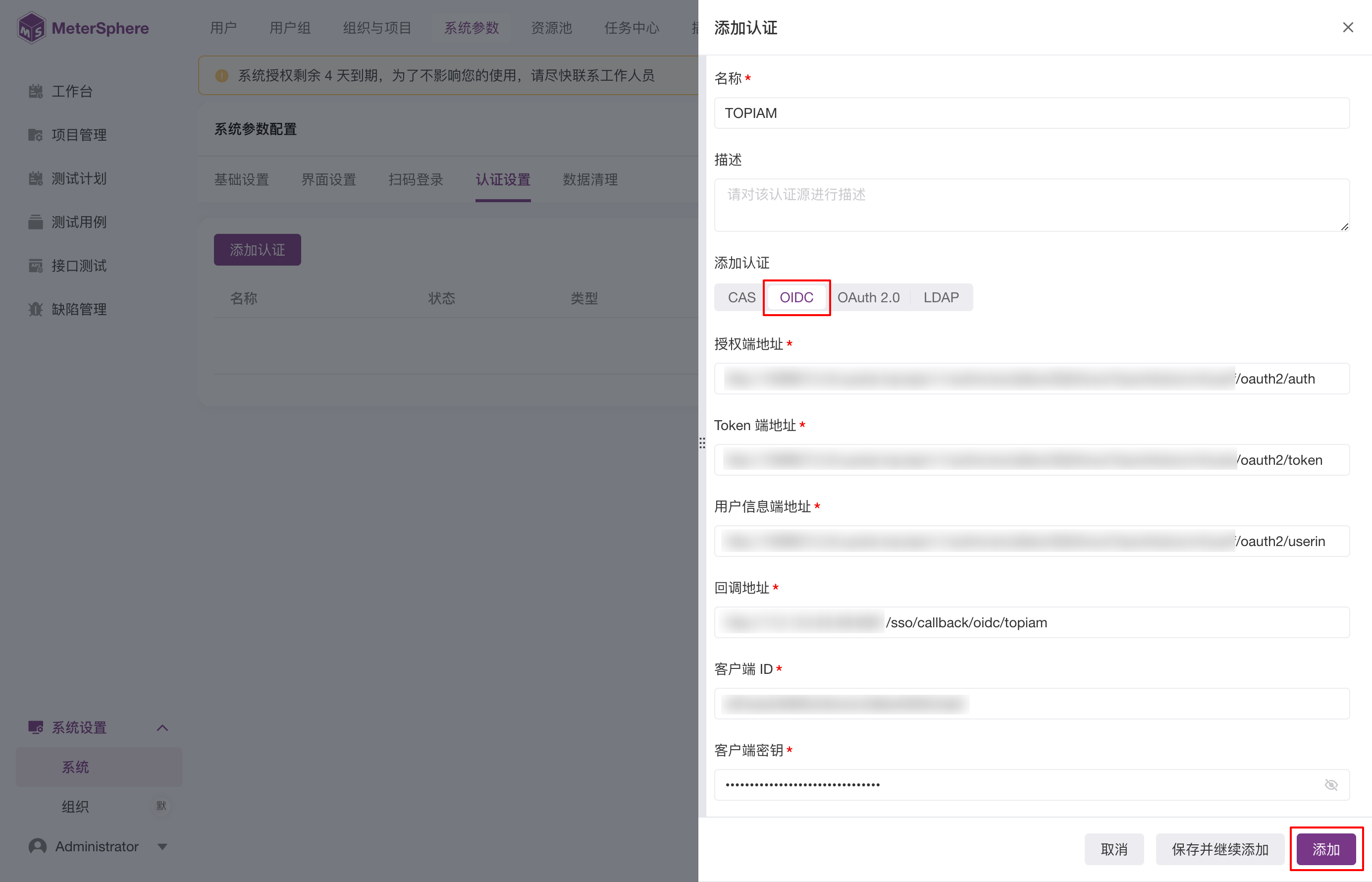This screenshot has height=882, width=1372.
Task: Collapse the 系统设置 section in sidebar
Action: click(x=162, y=727)
